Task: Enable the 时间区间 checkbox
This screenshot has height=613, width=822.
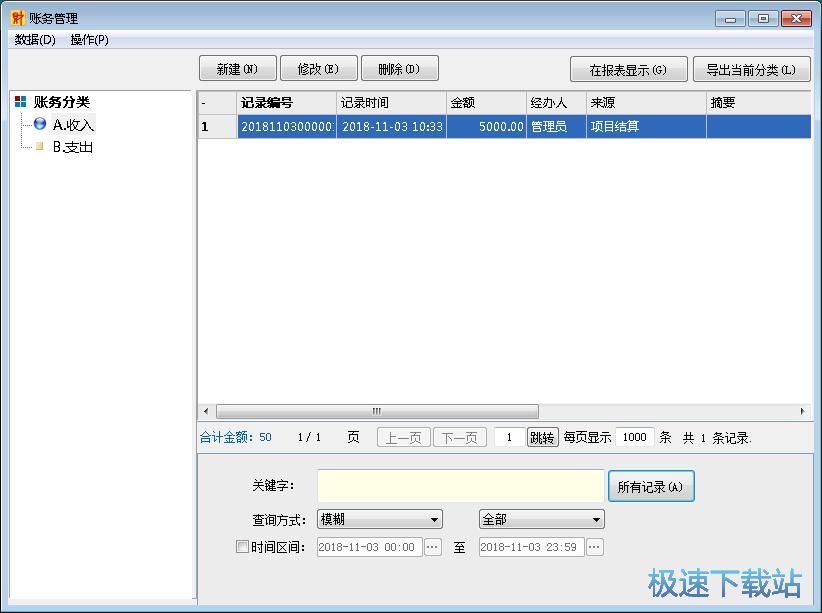Action: click(242, 547)
